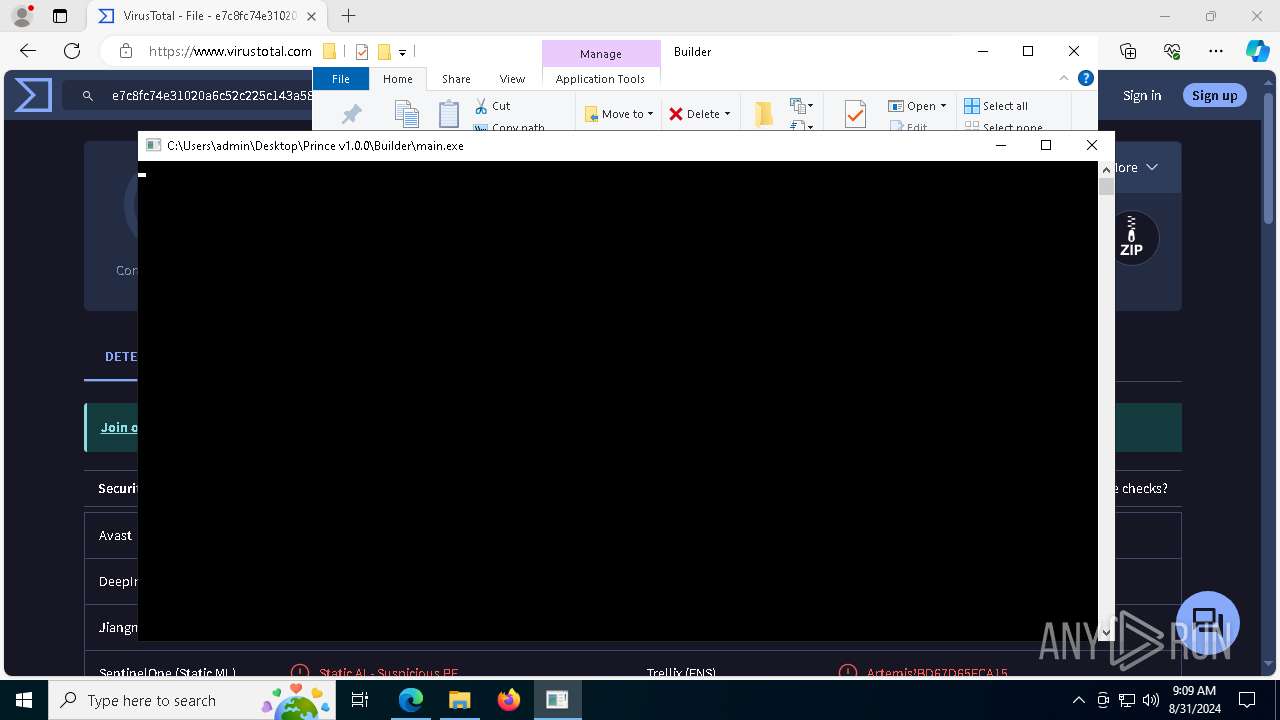
Task: Open volume control in tray
Action: point(1150,700)
